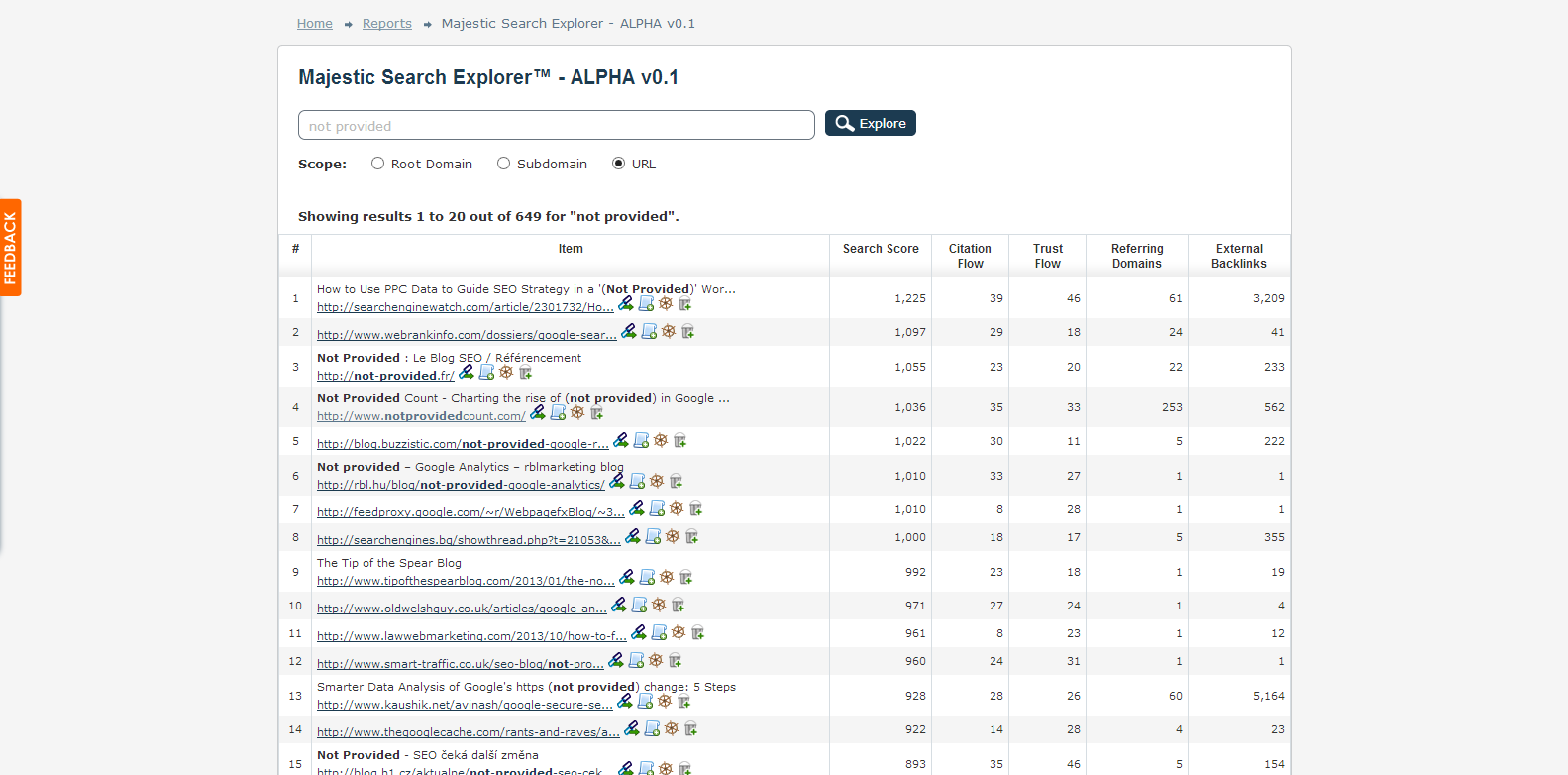1568x775 pixels.
Task: Click ship wheel icon for tipofthespearblog.com result
Action: [x=667, y=578]
